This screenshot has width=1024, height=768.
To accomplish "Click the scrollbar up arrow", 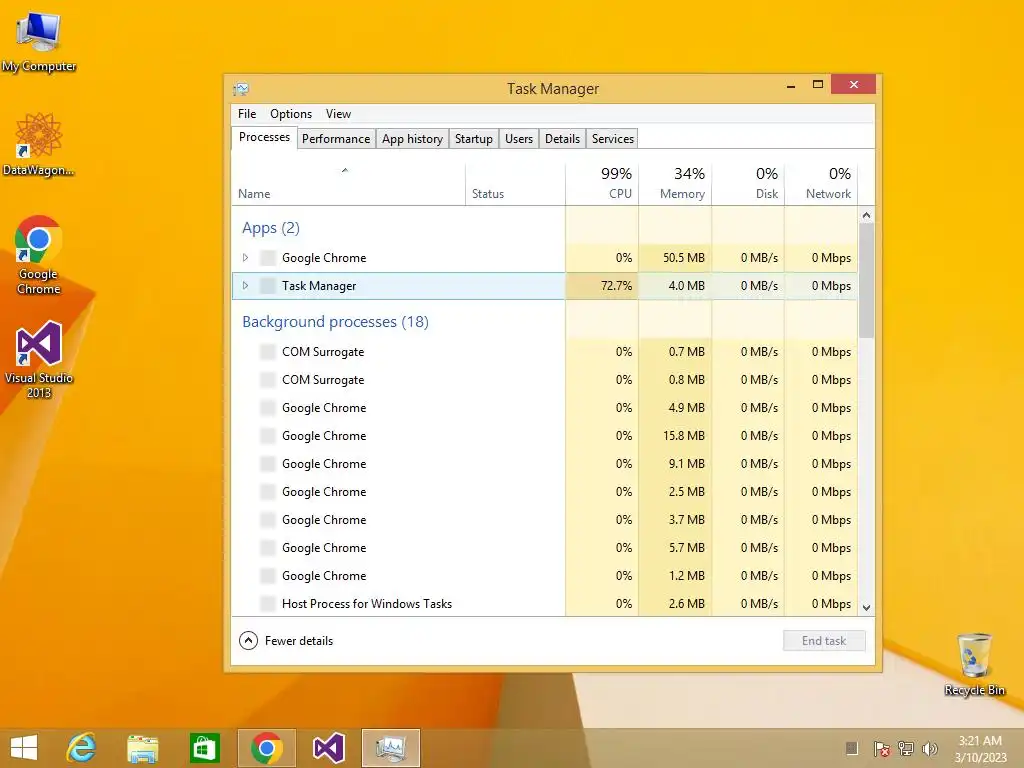I will [x=867, y=215].
